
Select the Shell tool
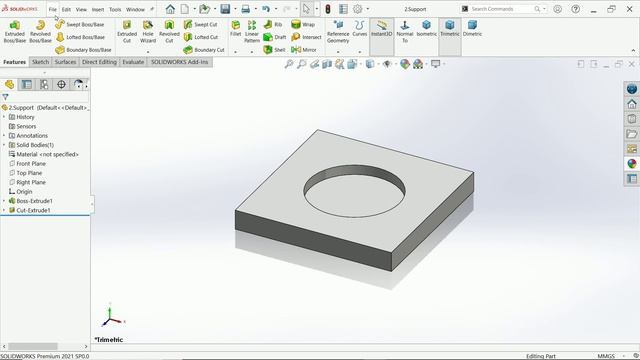(x=274, y=50)
